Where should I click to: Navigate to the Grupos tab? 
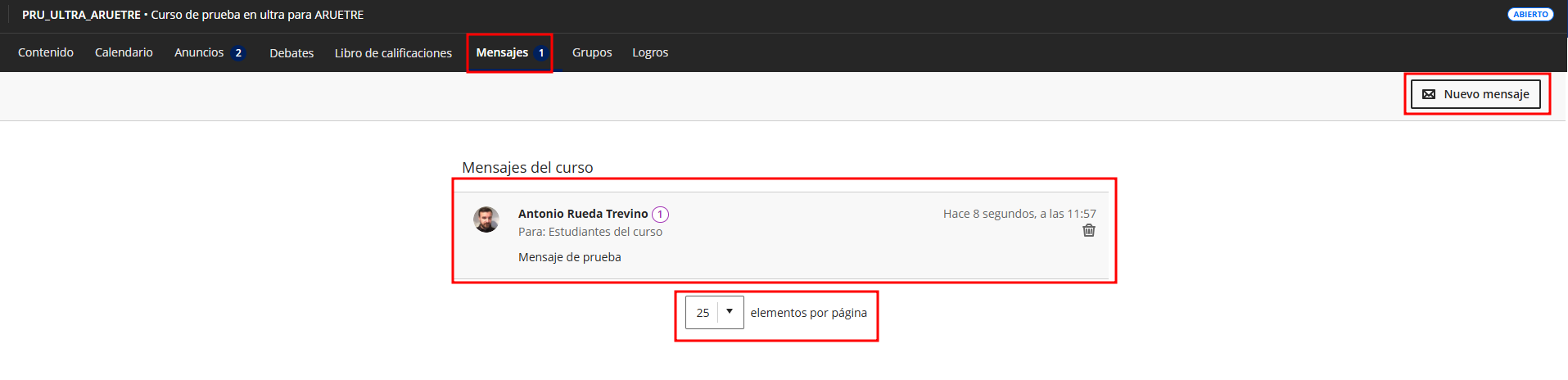click(x=592, y=52)
